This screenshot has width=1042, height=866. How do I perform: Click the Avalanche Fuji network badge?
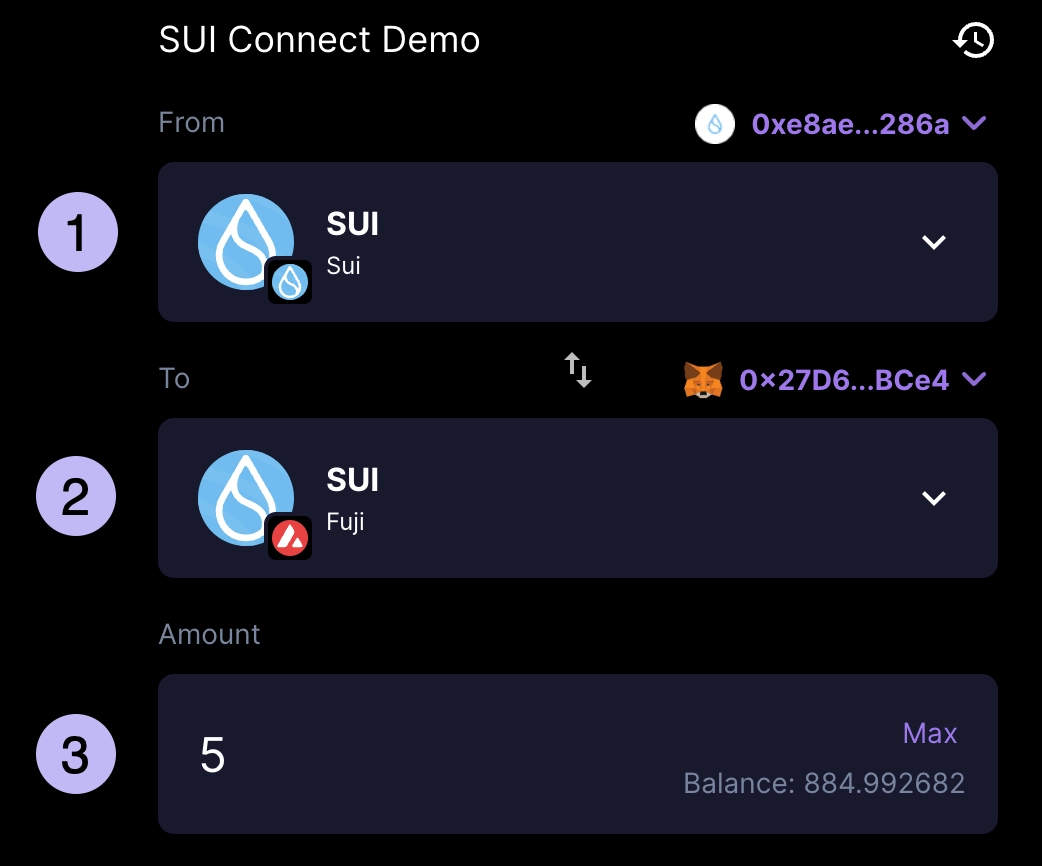pyautogui.click(x=290, y=538)
